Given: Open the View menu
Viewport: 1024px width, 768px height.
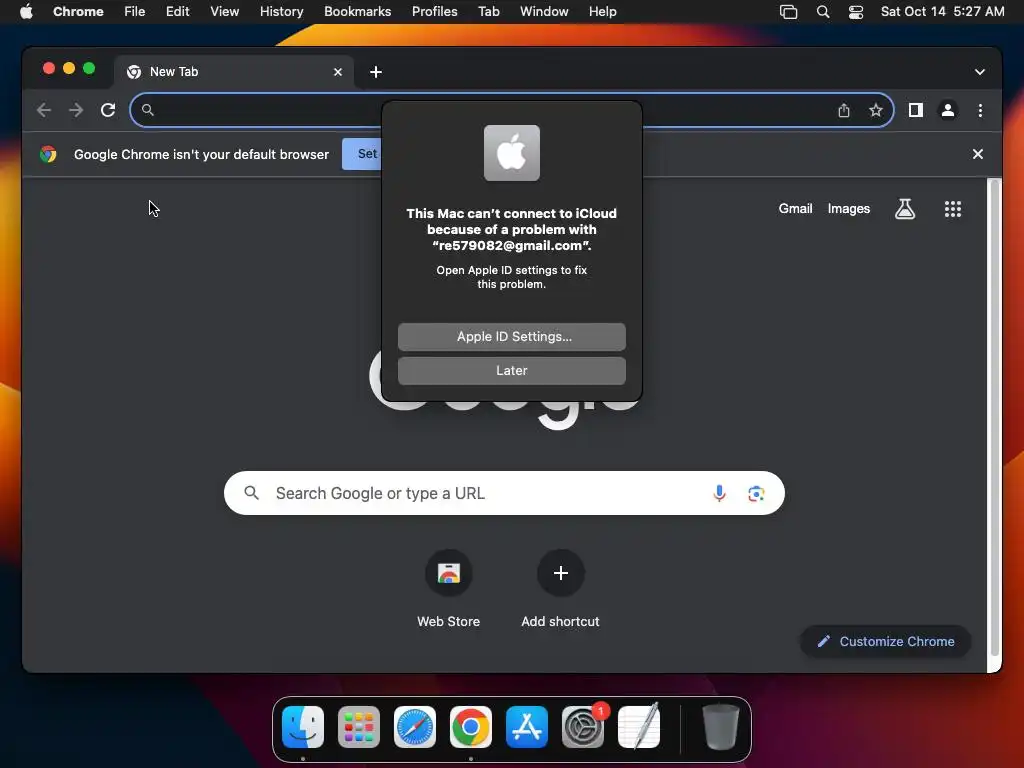Looking at the screenshot, I should tap(224, 11).
